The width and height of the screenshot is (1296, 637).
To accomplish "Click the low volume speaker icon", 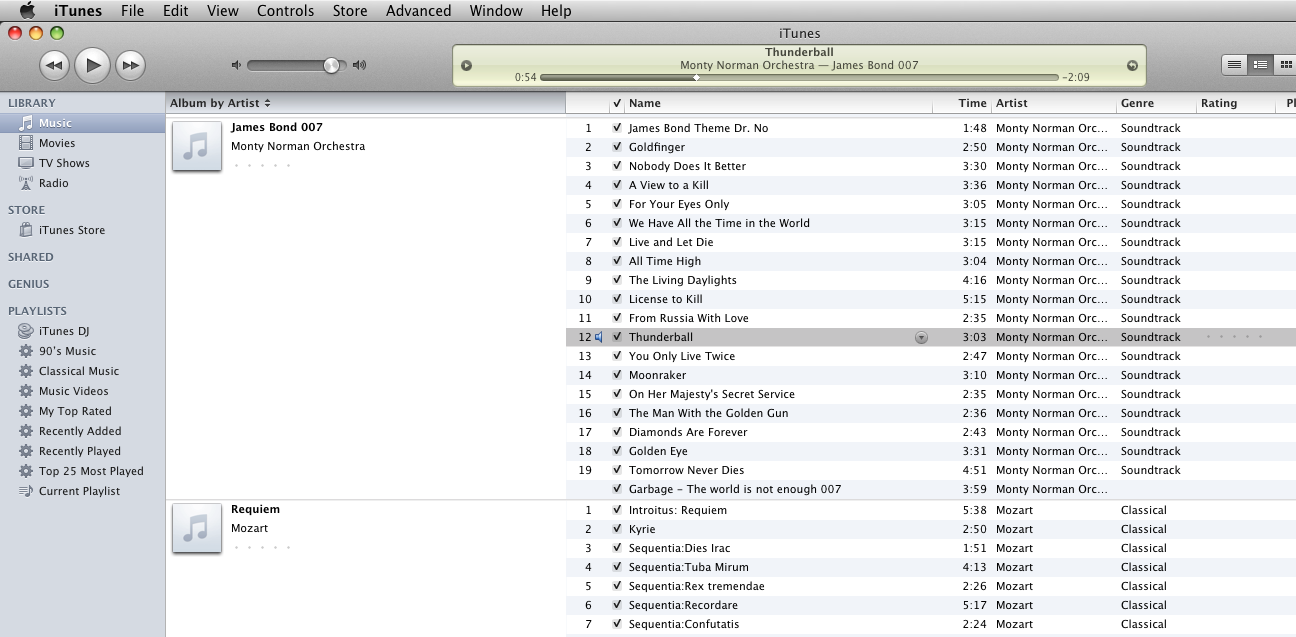I will click(x=237, y=65).
